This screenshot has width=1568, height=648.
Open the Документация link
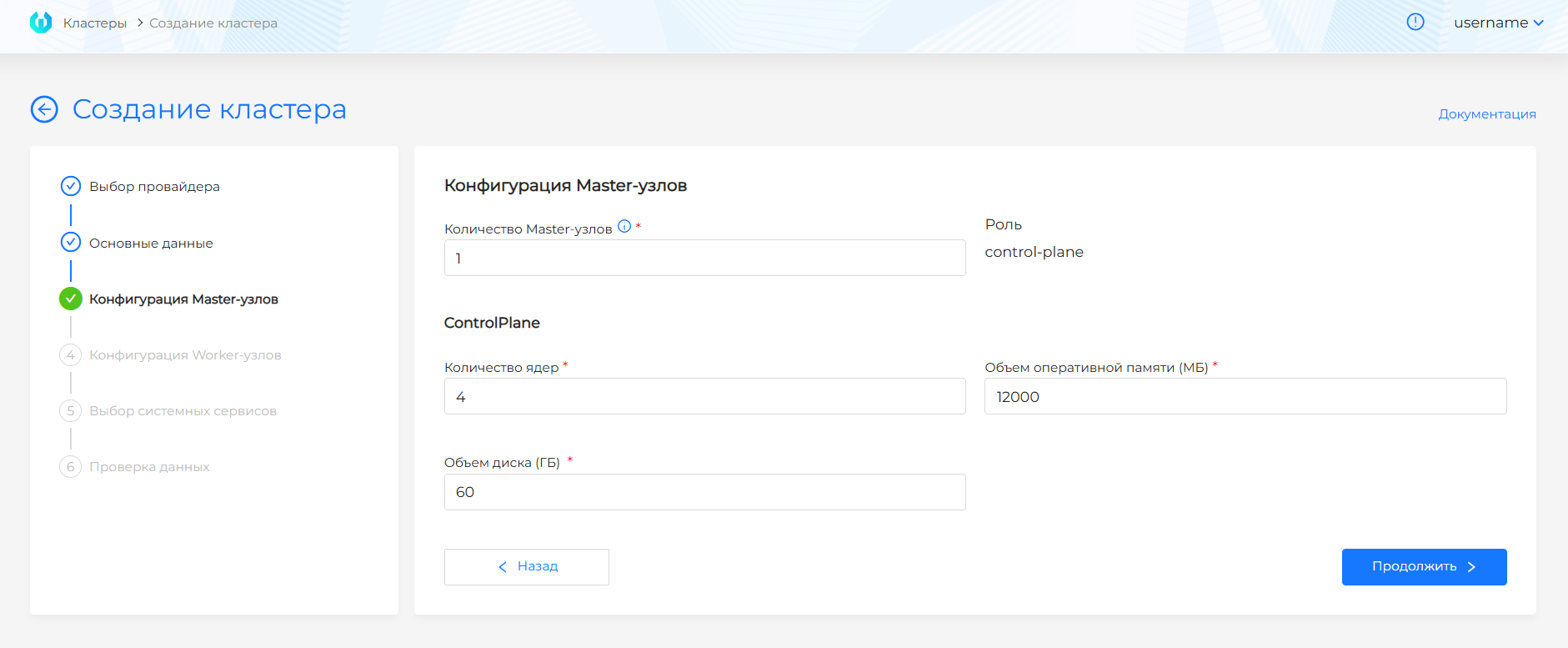(1486, 114)
